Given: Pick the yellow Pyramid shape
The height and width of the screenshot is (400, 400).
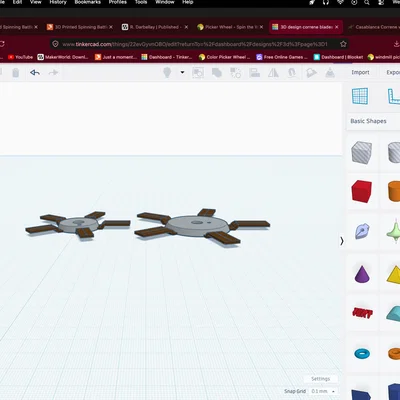Looking at the screenshot, I should tap(394, 274).
